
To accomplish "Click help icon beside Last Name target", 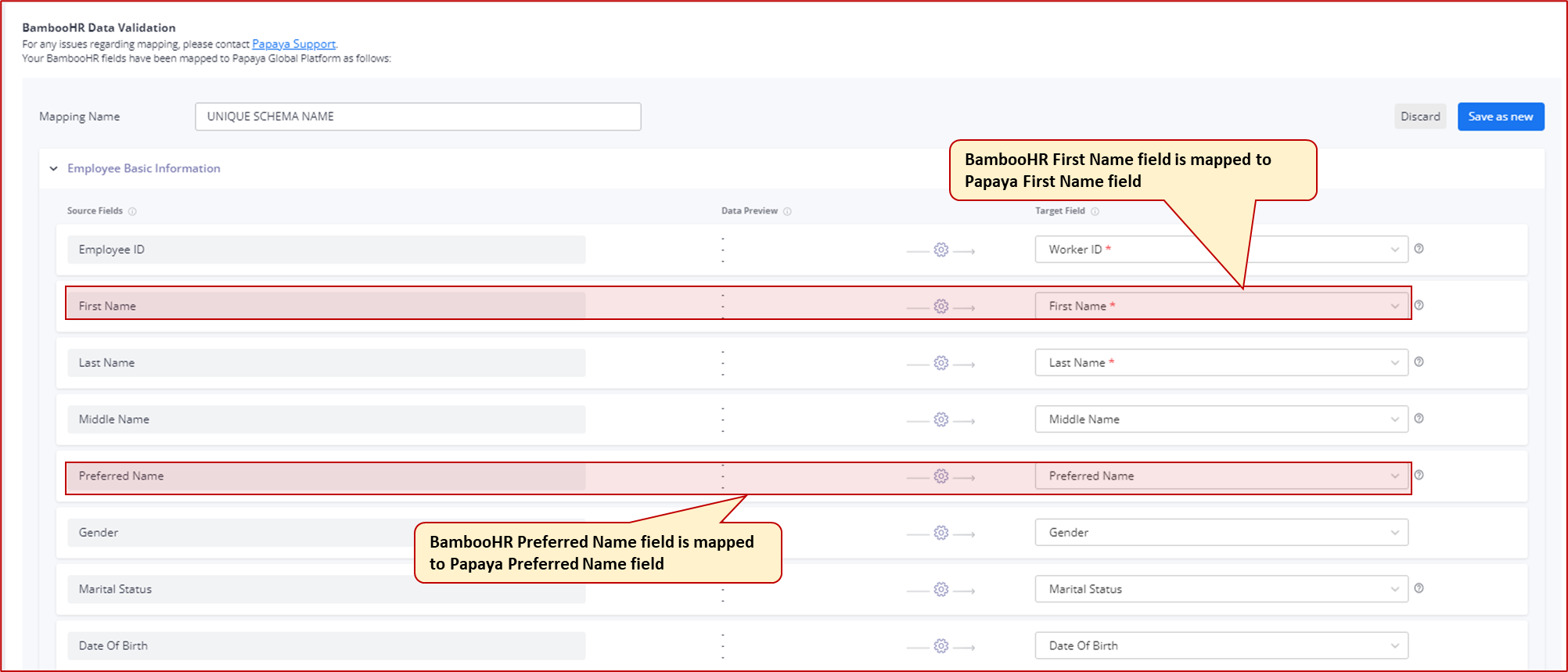I will tap(1419, 361).
